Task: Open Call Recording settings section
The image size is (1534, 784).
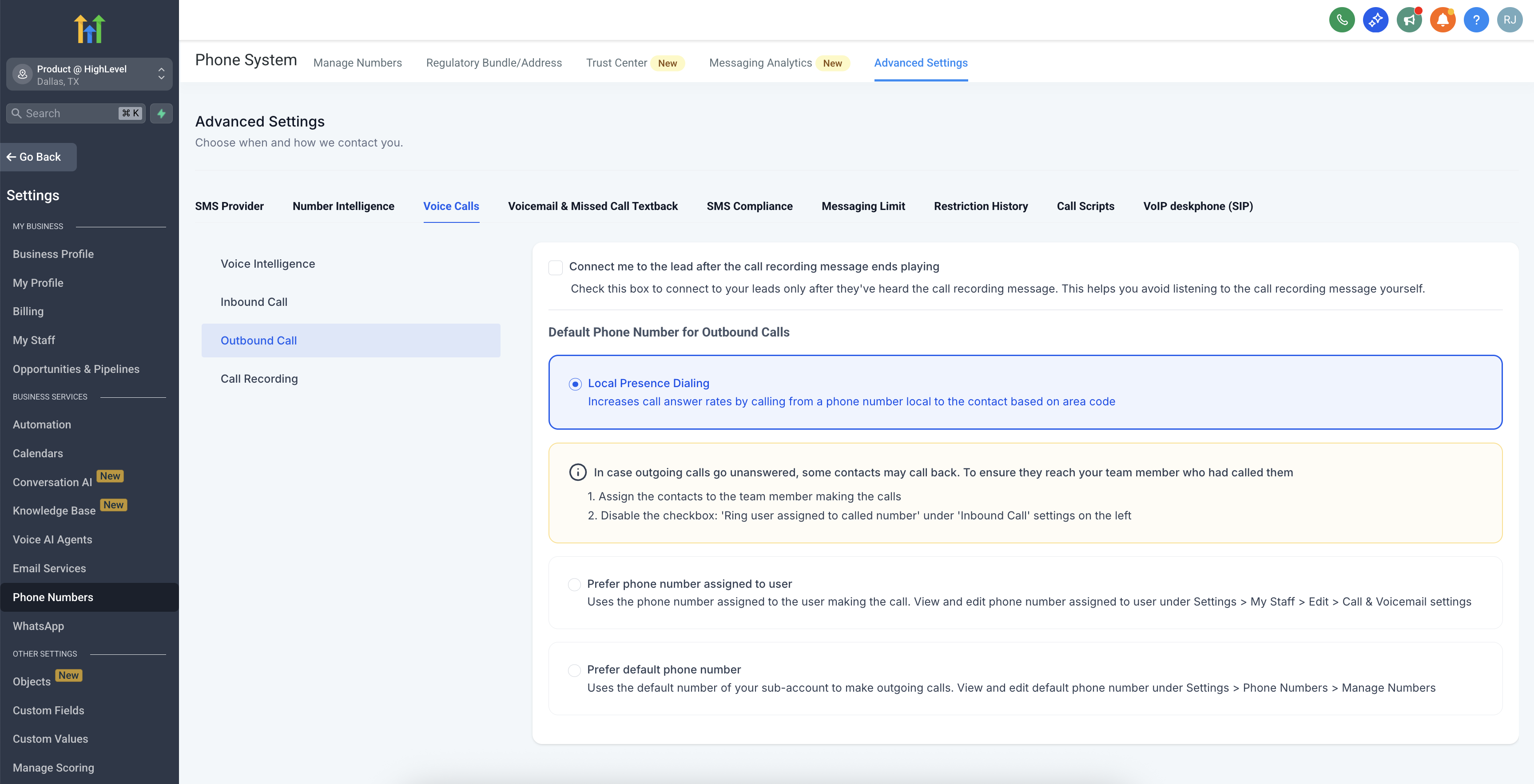Action: (x=259, y=379)
